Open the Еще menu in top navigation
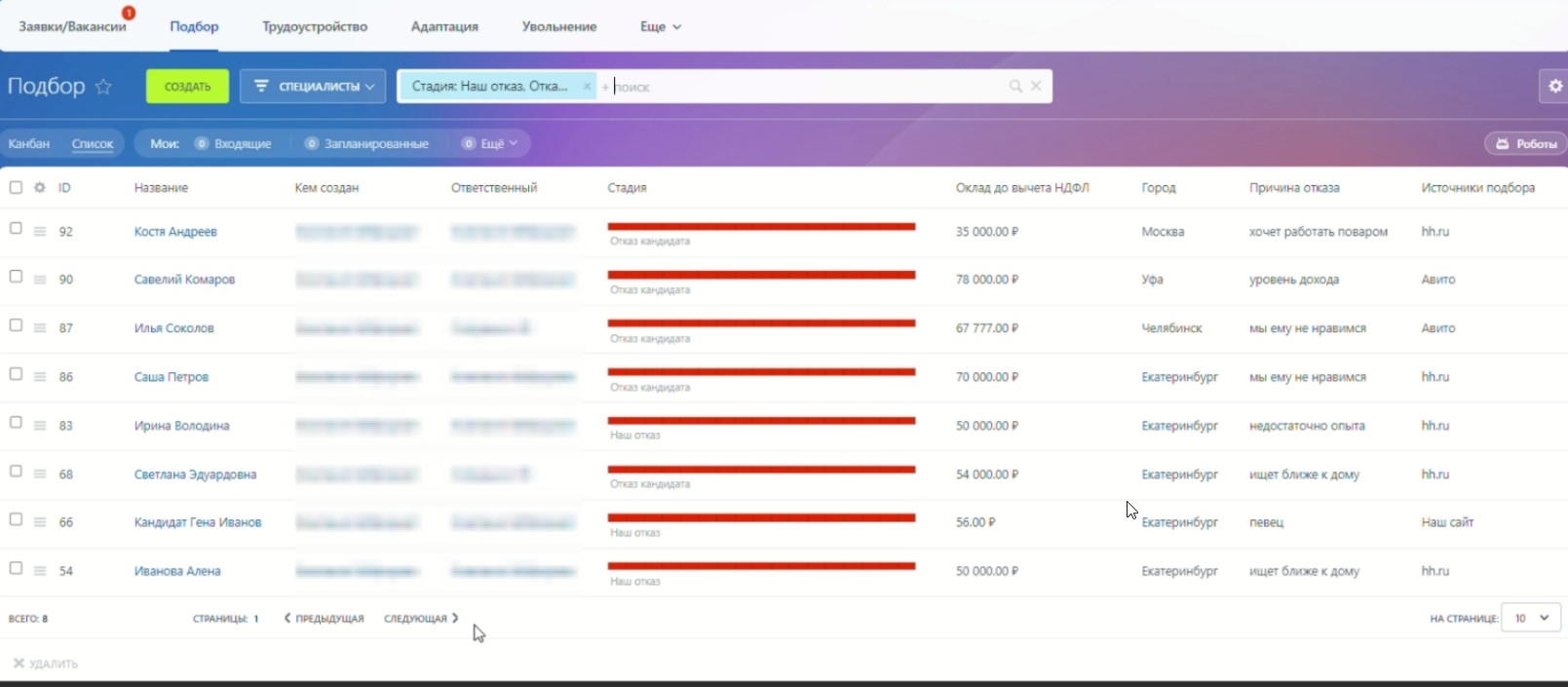This screenshot has width=1568, height=687. point(660,26)
